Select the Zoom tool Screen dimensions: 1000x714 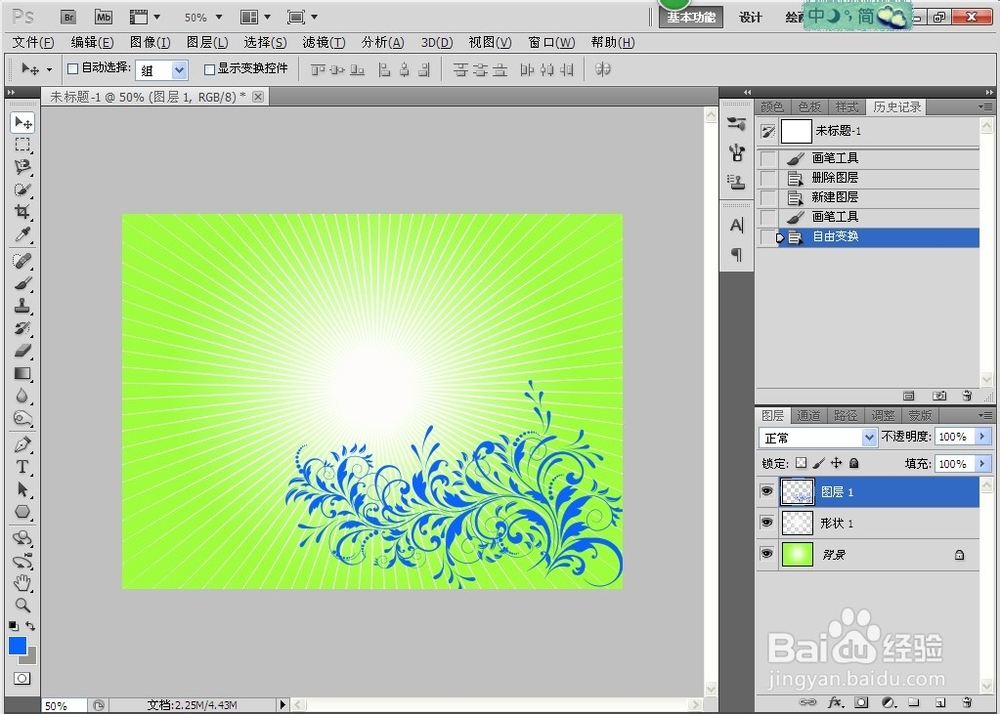[23, 604]
